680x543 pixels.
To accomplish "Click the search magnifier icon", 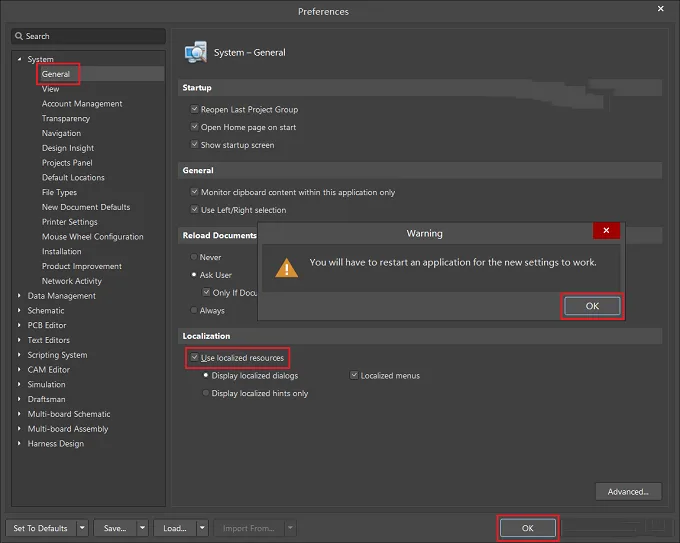I will pyautogui.click(x=19, y=36).
